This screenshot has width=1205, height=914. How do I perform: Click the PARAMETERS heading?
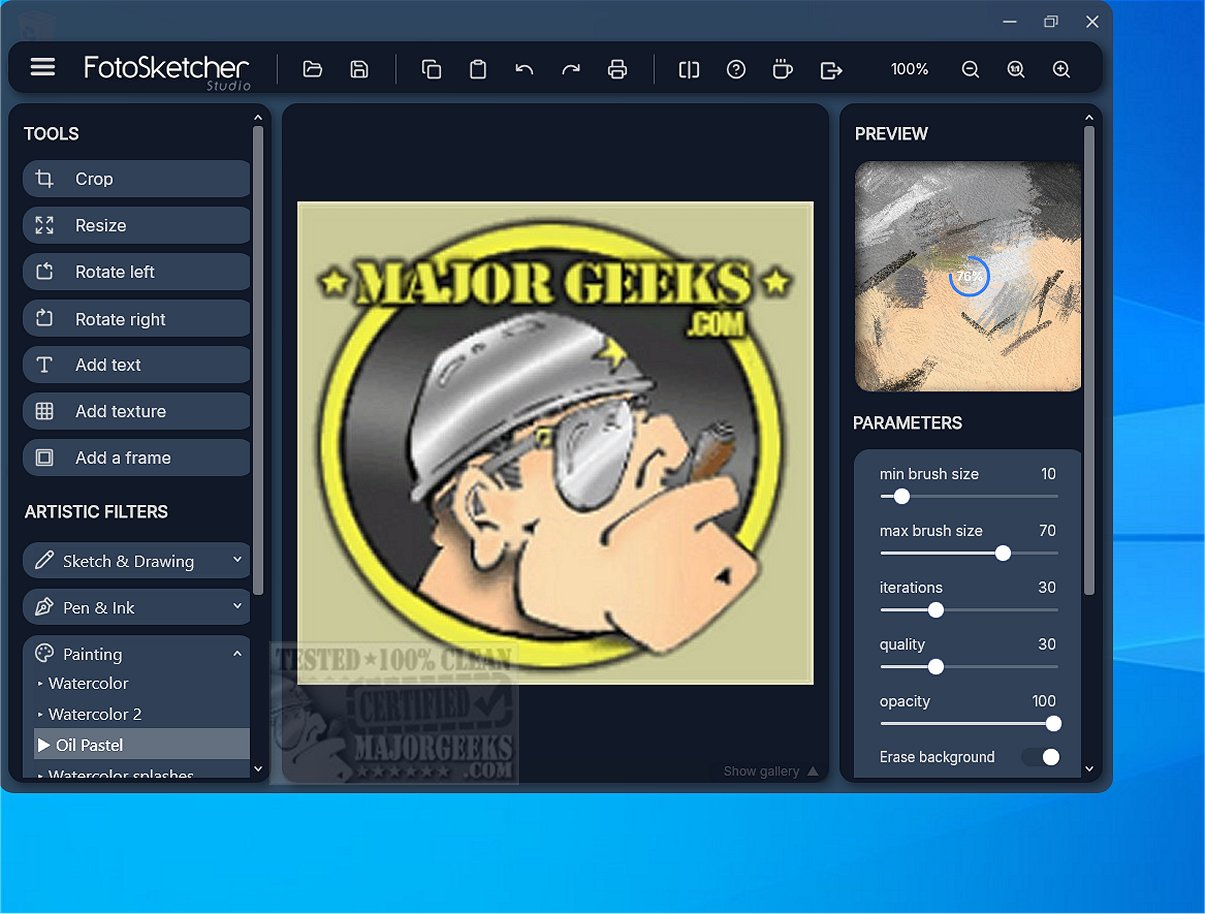pyautogui.click(x=908, y=423)
